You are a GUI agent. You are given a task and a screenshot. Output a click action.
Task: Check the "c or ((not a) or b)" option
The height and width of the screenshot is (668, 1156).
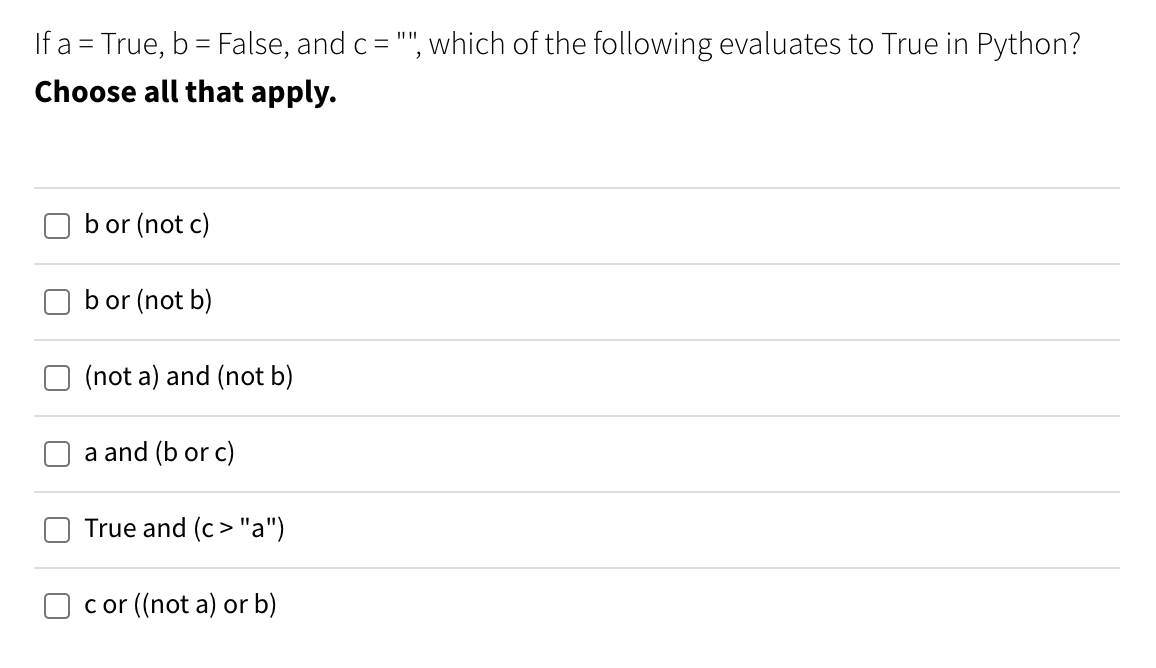pyautogui.click(x=57, y=605)
